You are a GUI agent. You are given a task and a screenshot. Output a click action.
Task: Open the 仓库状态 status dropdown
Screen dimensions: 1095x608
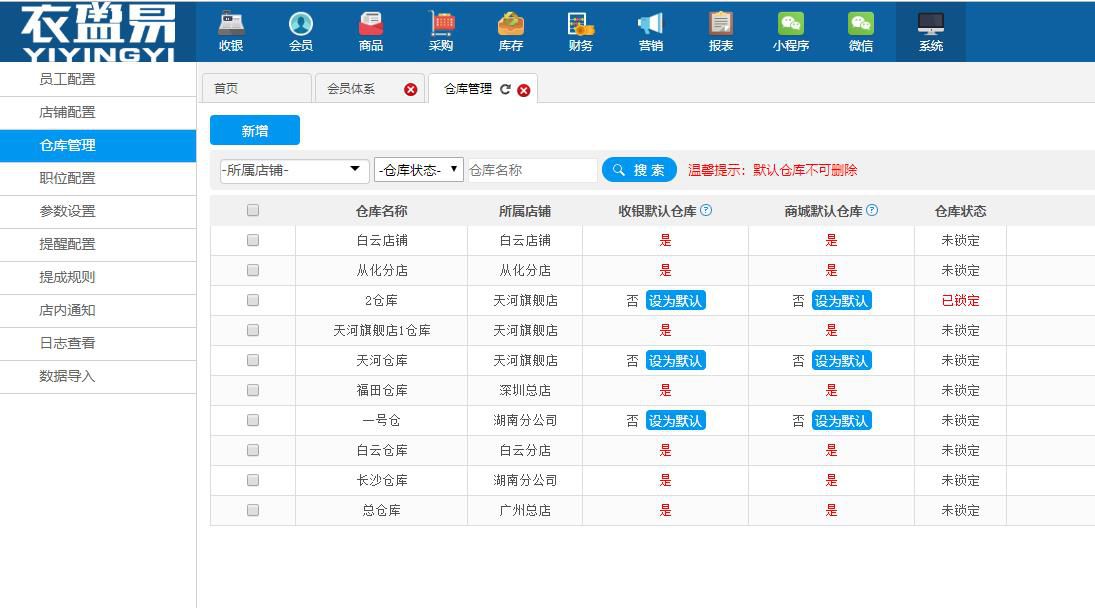(418, 170)
